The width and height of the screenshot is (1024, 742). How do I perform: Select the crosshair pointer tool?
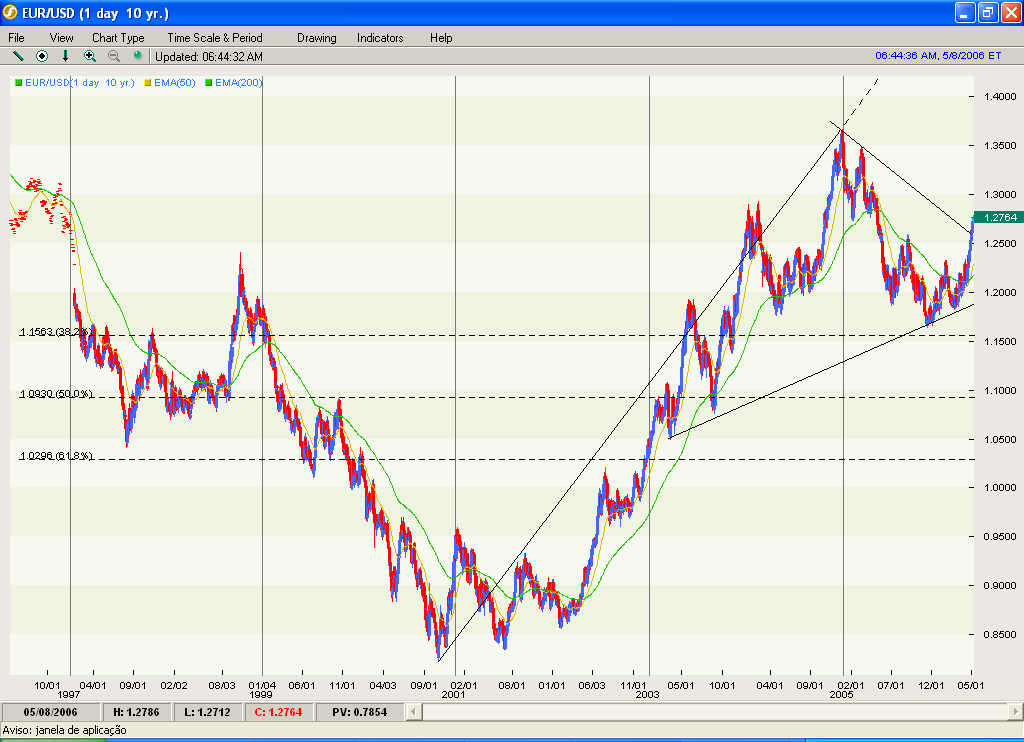click(x=41, y=56)
